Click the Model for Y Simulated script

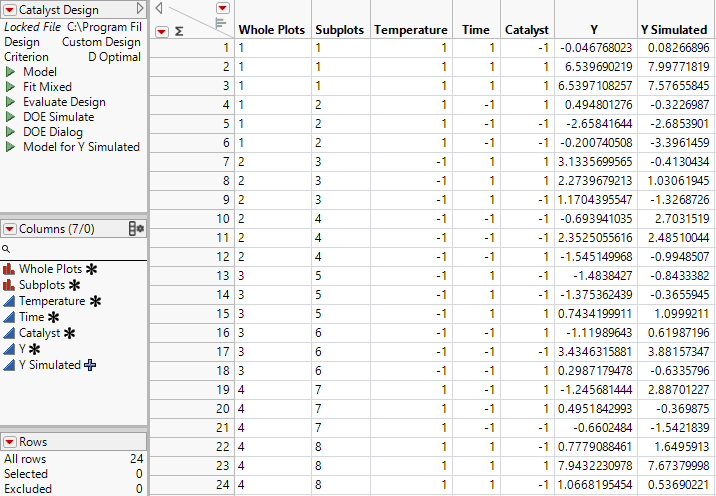point(81,147)
